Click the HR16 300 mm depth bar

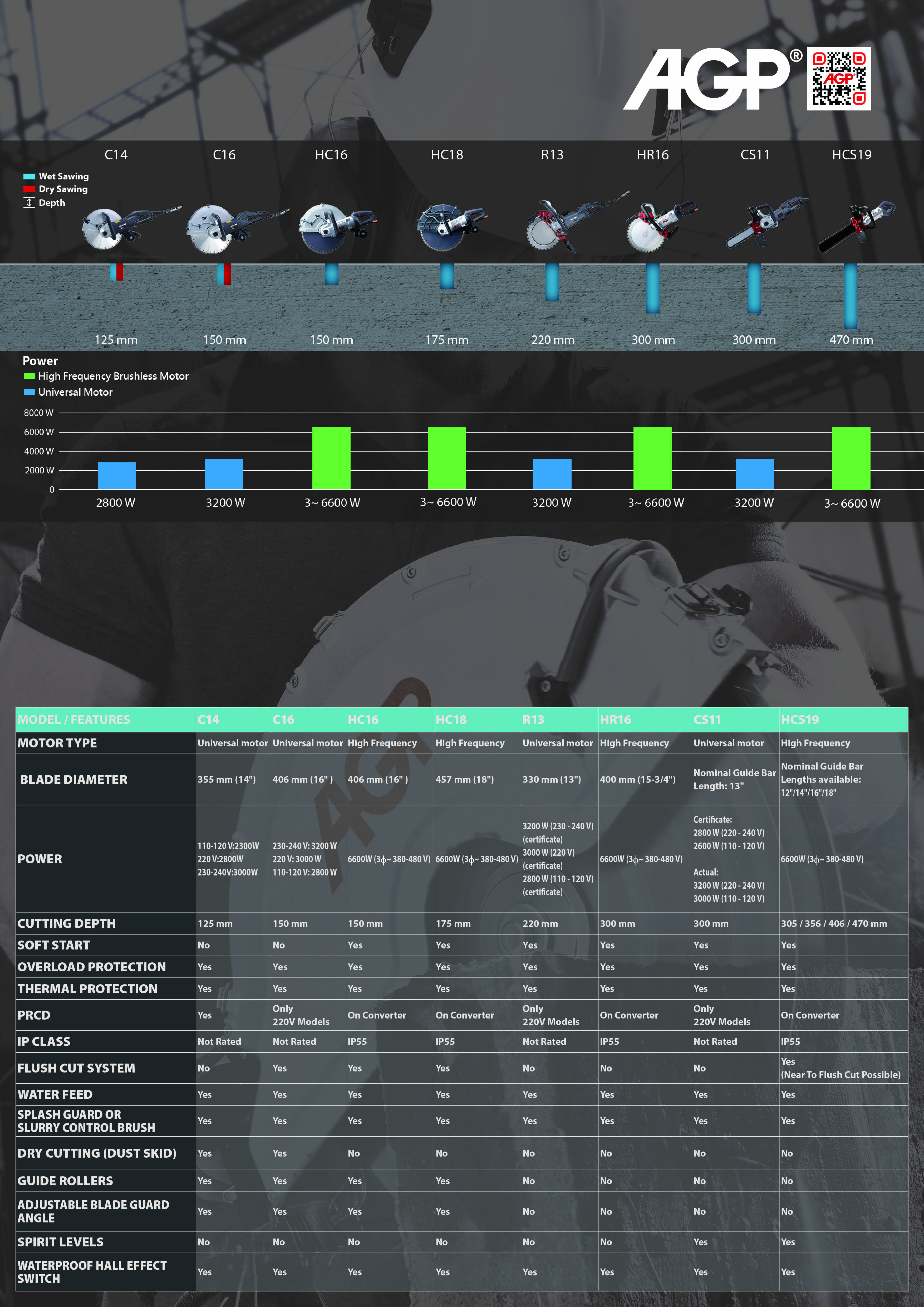pyautogui.click(x=653, y=288)
